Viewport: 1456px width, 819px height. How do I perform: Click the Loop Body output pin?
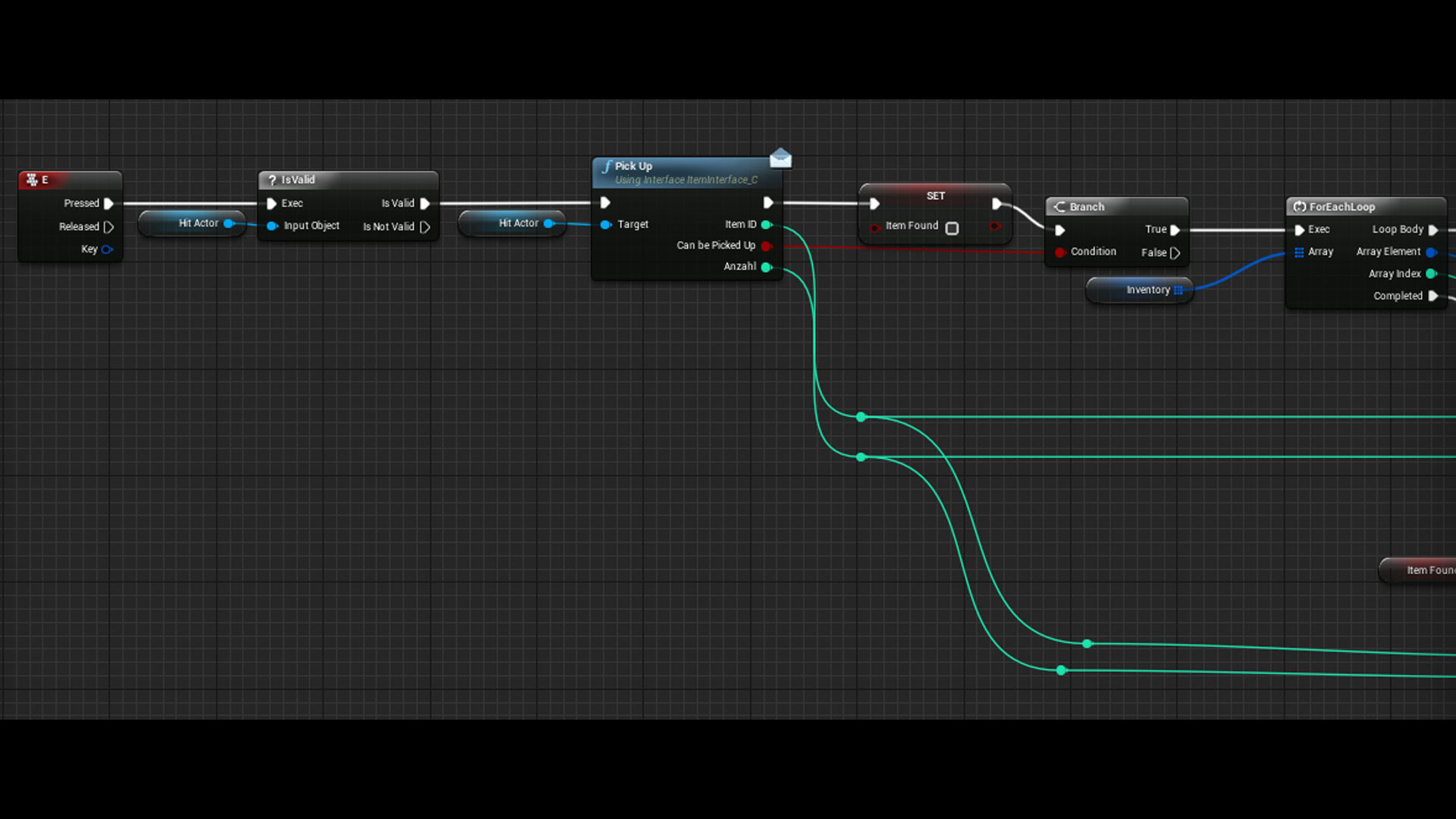tap(1432, 230)
